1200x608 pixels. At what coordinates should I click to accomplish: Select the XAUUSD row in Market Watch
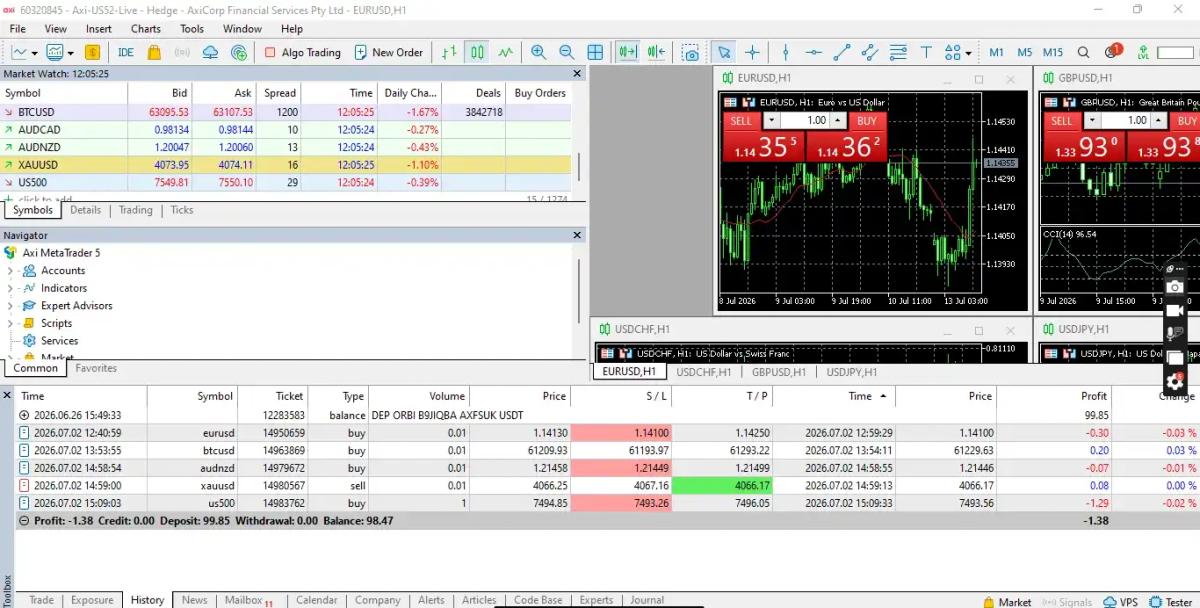[286, 165]
